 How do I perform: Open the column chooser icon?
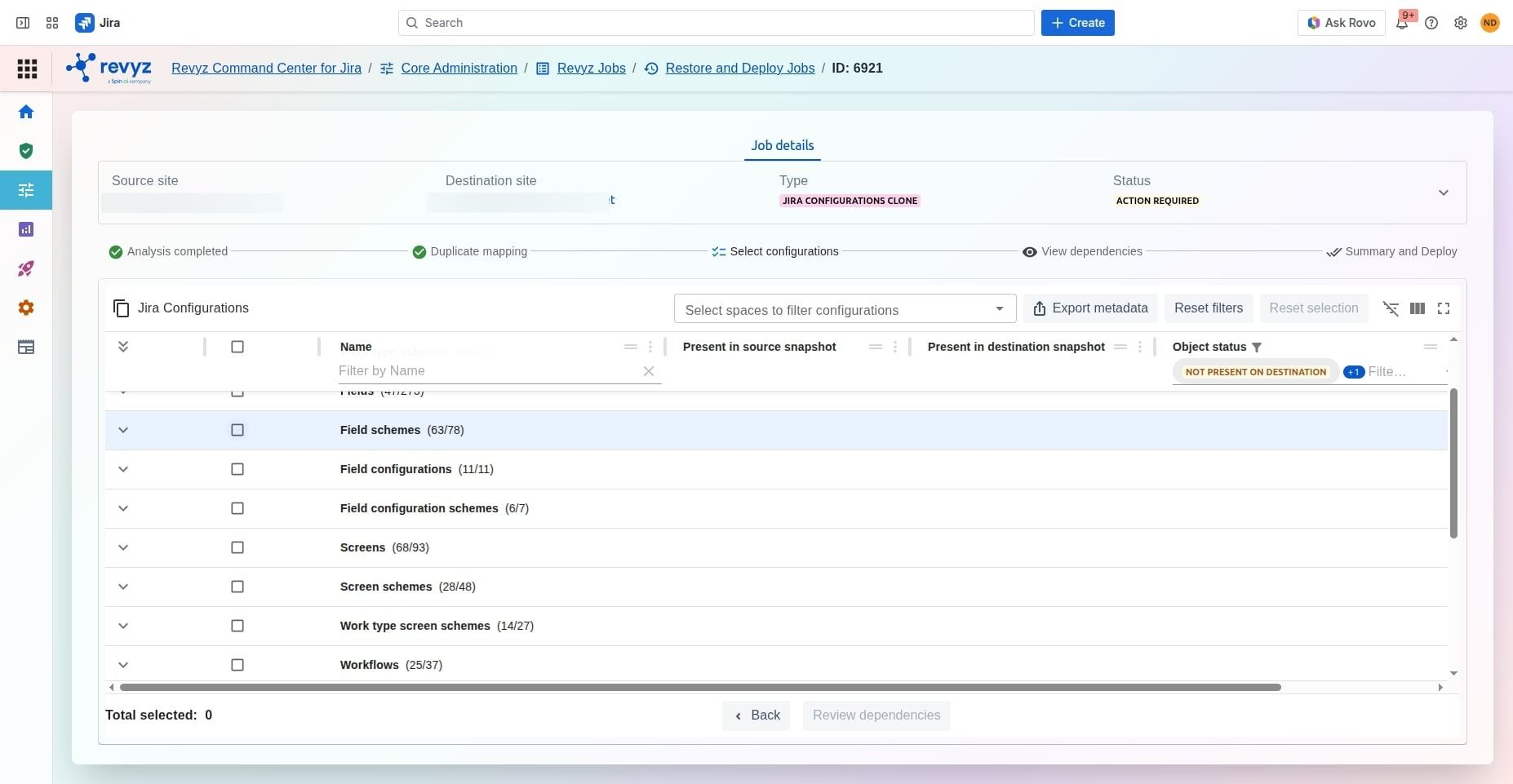[x=1418, y=308]
